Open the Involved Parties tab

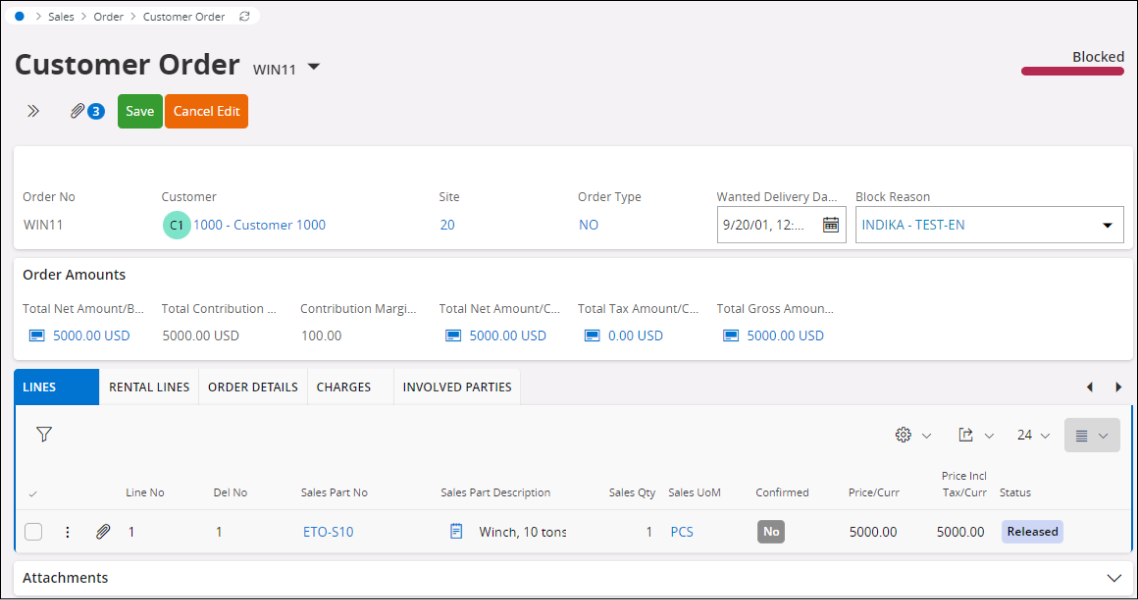pyautogui.click(x=457, y=387)
